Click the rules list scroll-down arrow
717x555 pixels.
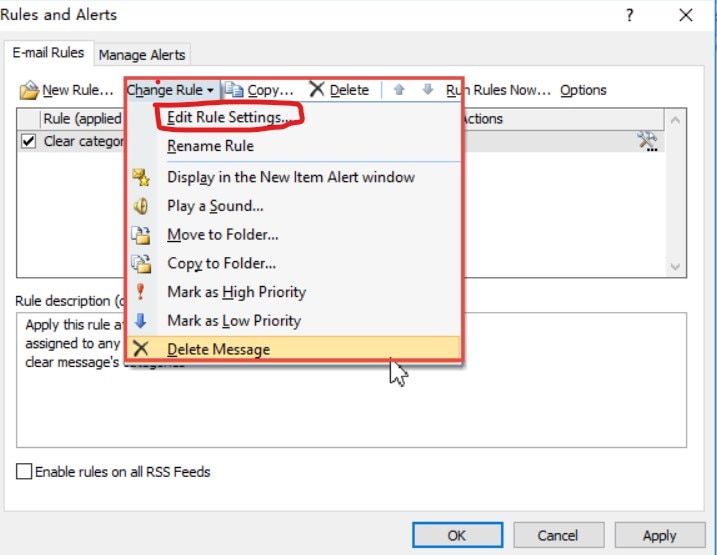pos(675,266)
